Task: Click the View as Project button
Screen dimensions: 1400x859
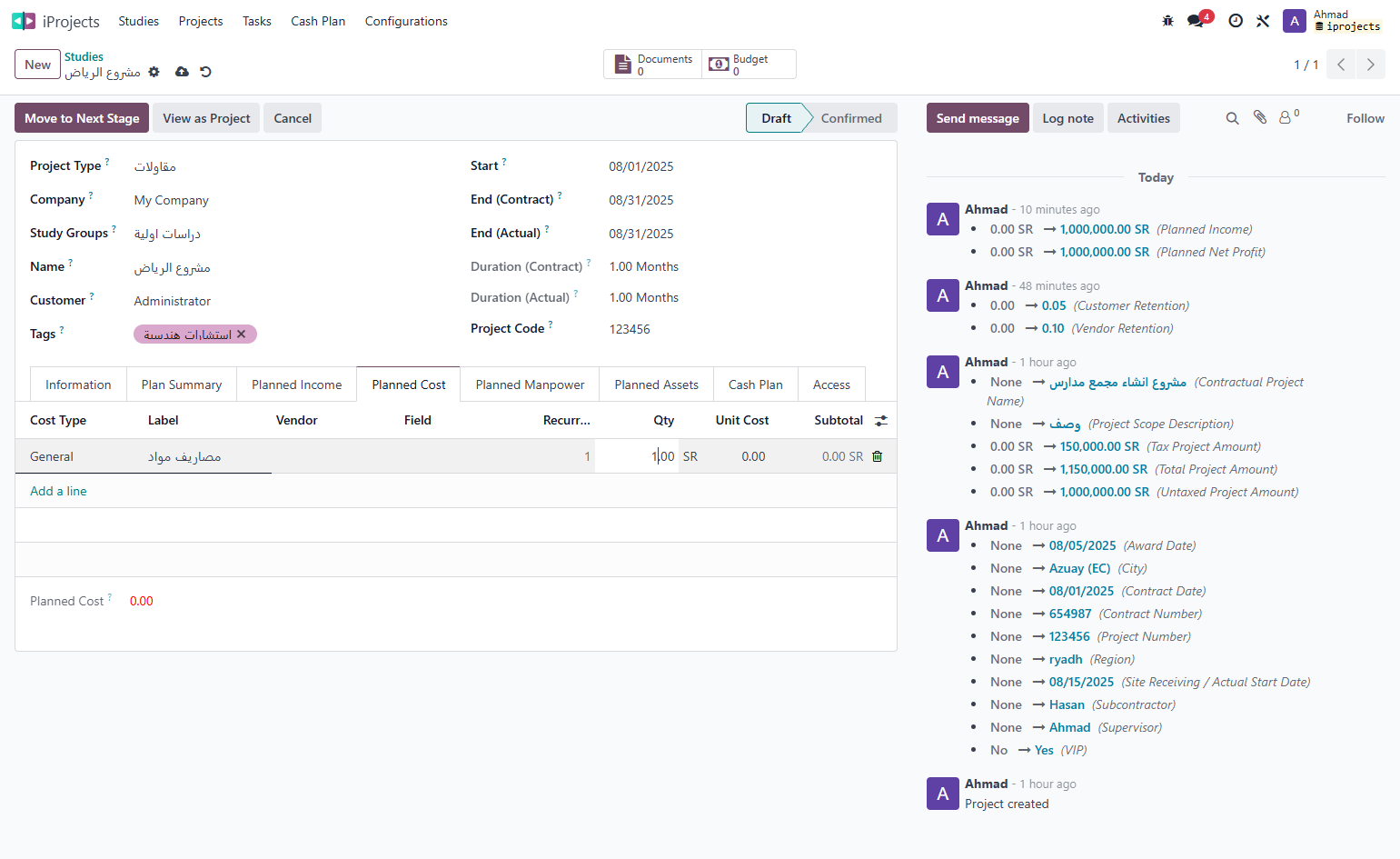Action: coord(206,118)
